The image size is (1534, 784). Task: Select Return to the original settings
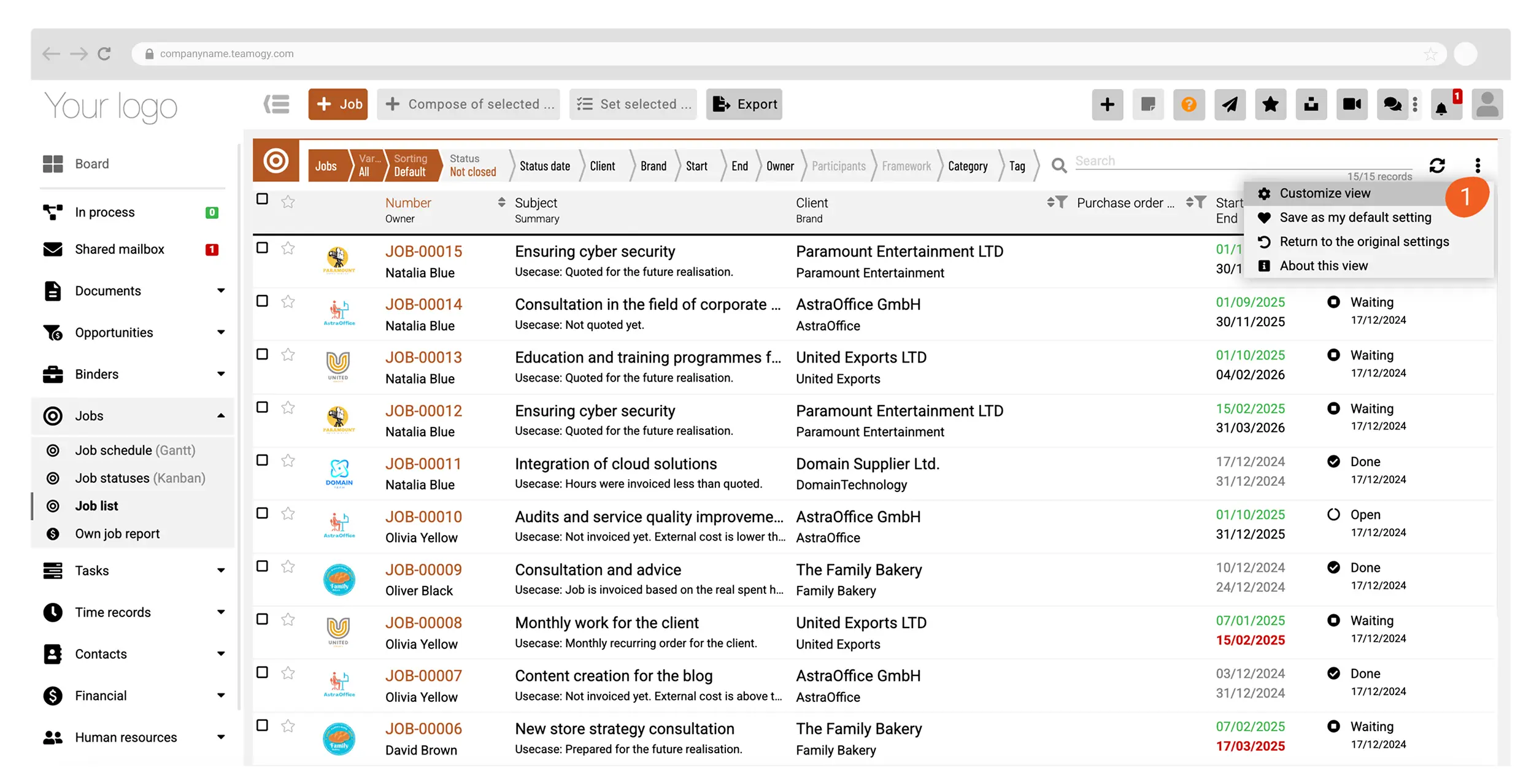[x=1363, y=242]
